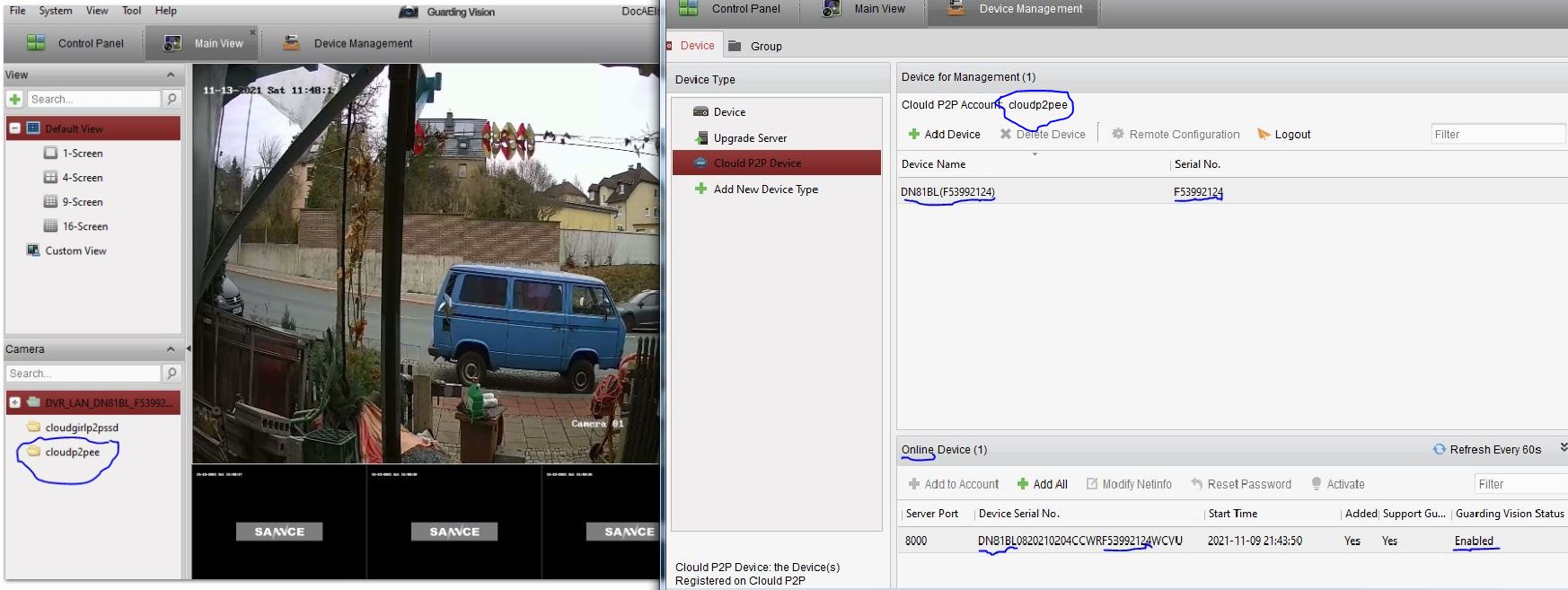1568x590 pixels.
Task: Select online device row with port 8000
Action: [1232, 541]
